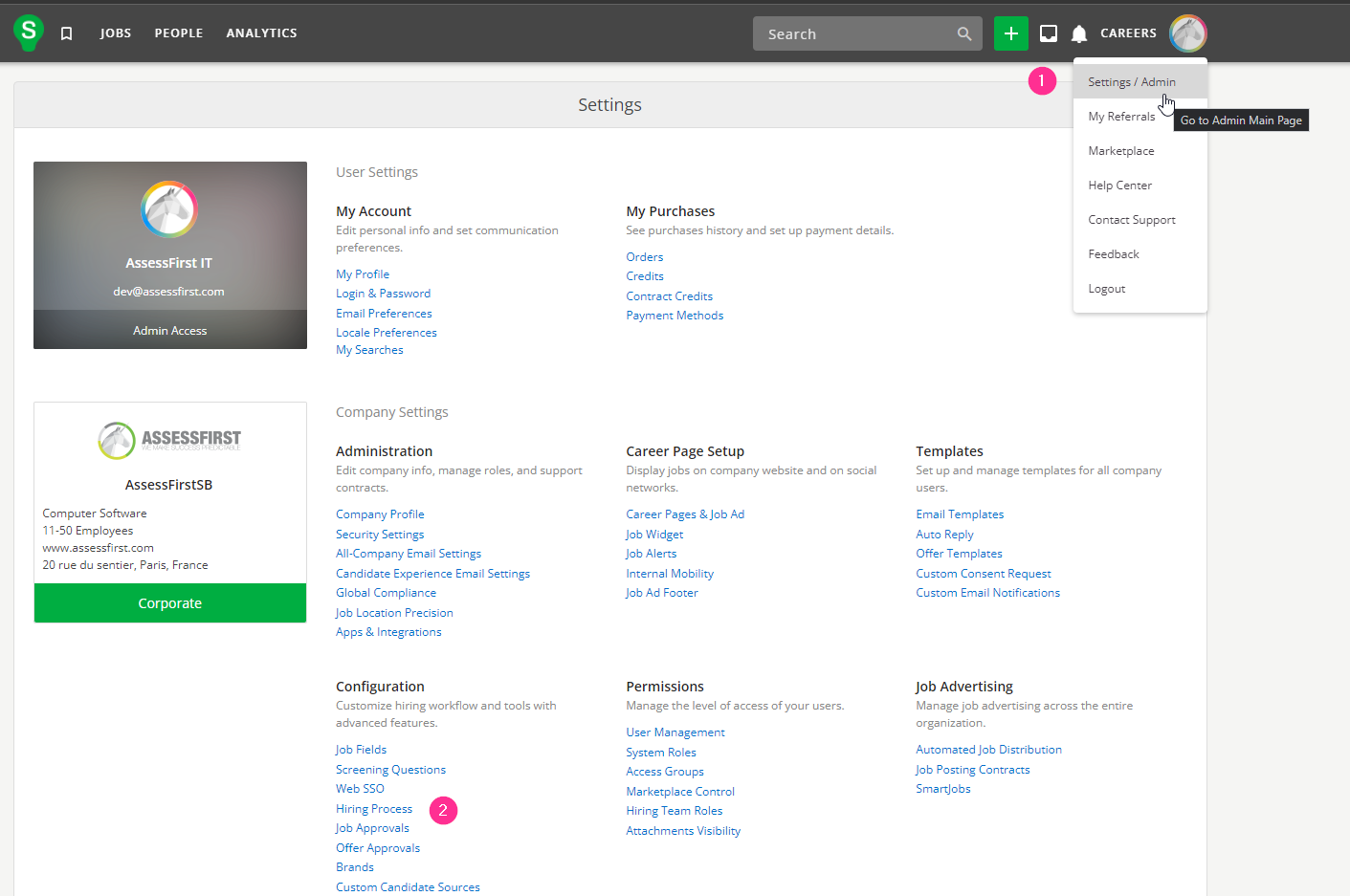Click the green plus create button
Image resolution: width=1350 pixels, height=896 pixels.
click(x=1010, y=33)
